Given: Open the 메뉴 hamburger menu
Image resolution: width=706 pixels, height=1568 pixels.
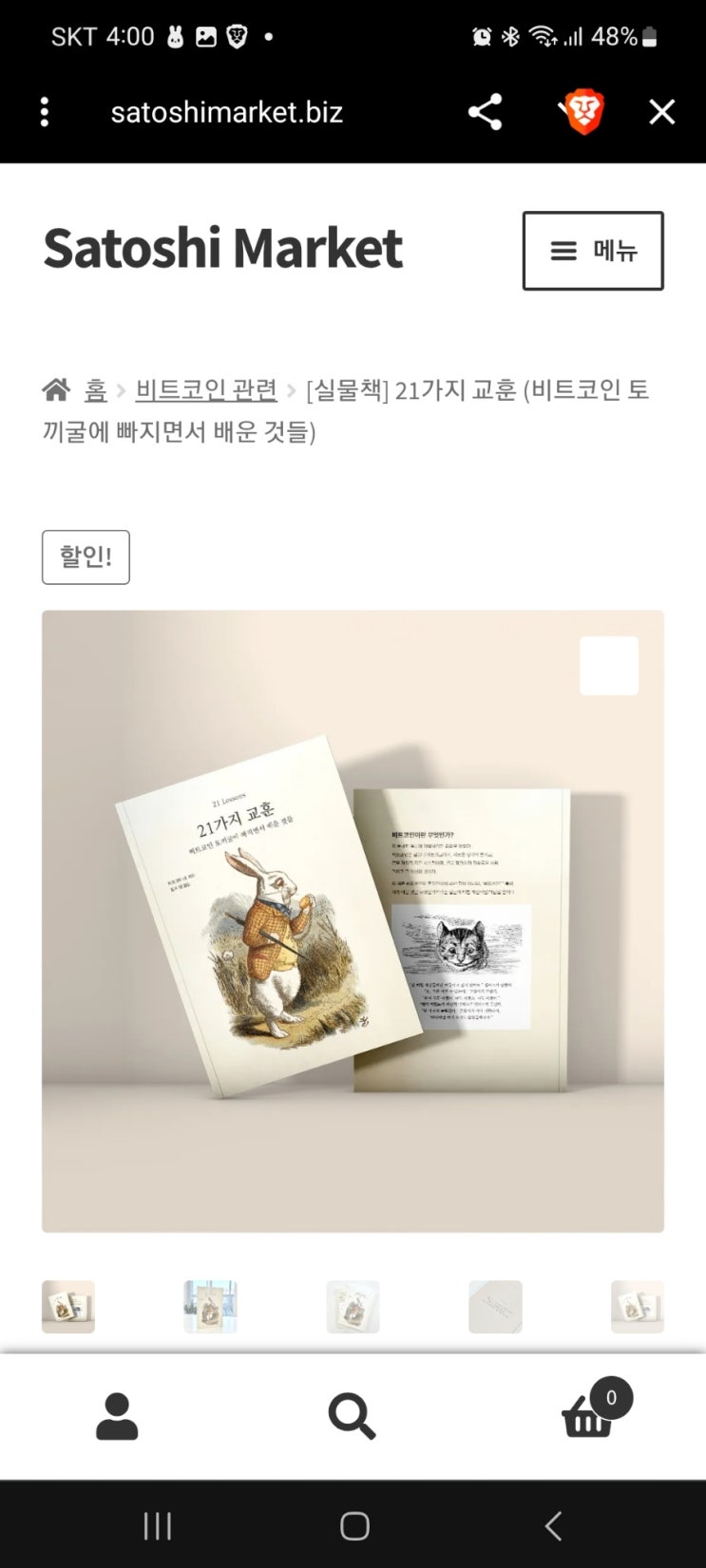Looking at the screenshot, I should 593,251.
